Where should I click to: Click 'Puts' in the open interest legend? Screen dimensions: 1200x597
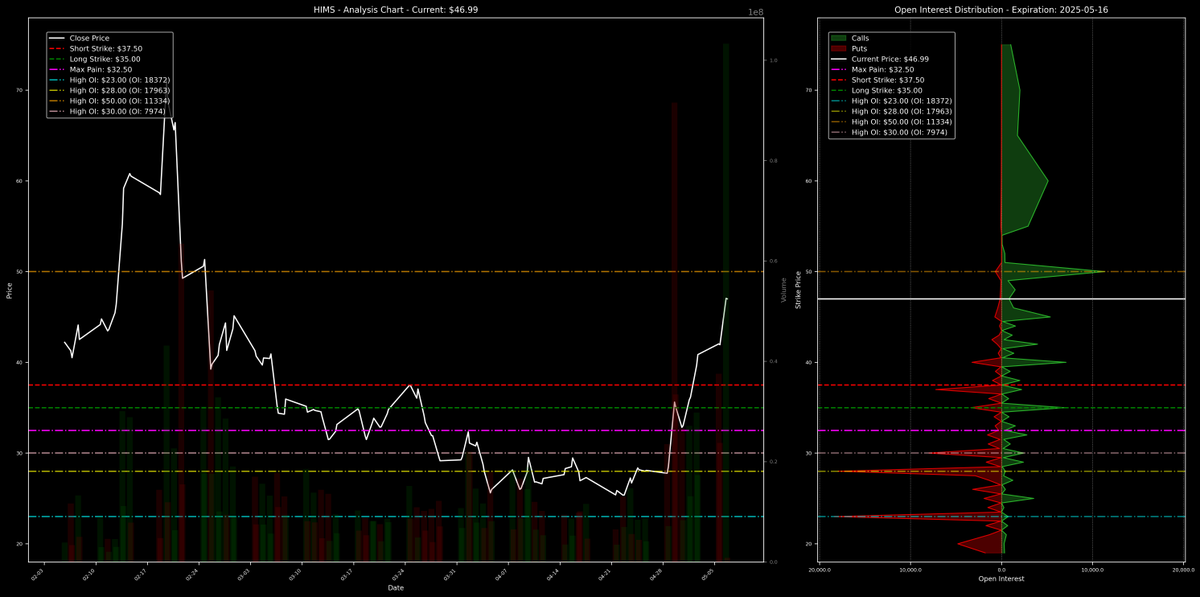860,48
